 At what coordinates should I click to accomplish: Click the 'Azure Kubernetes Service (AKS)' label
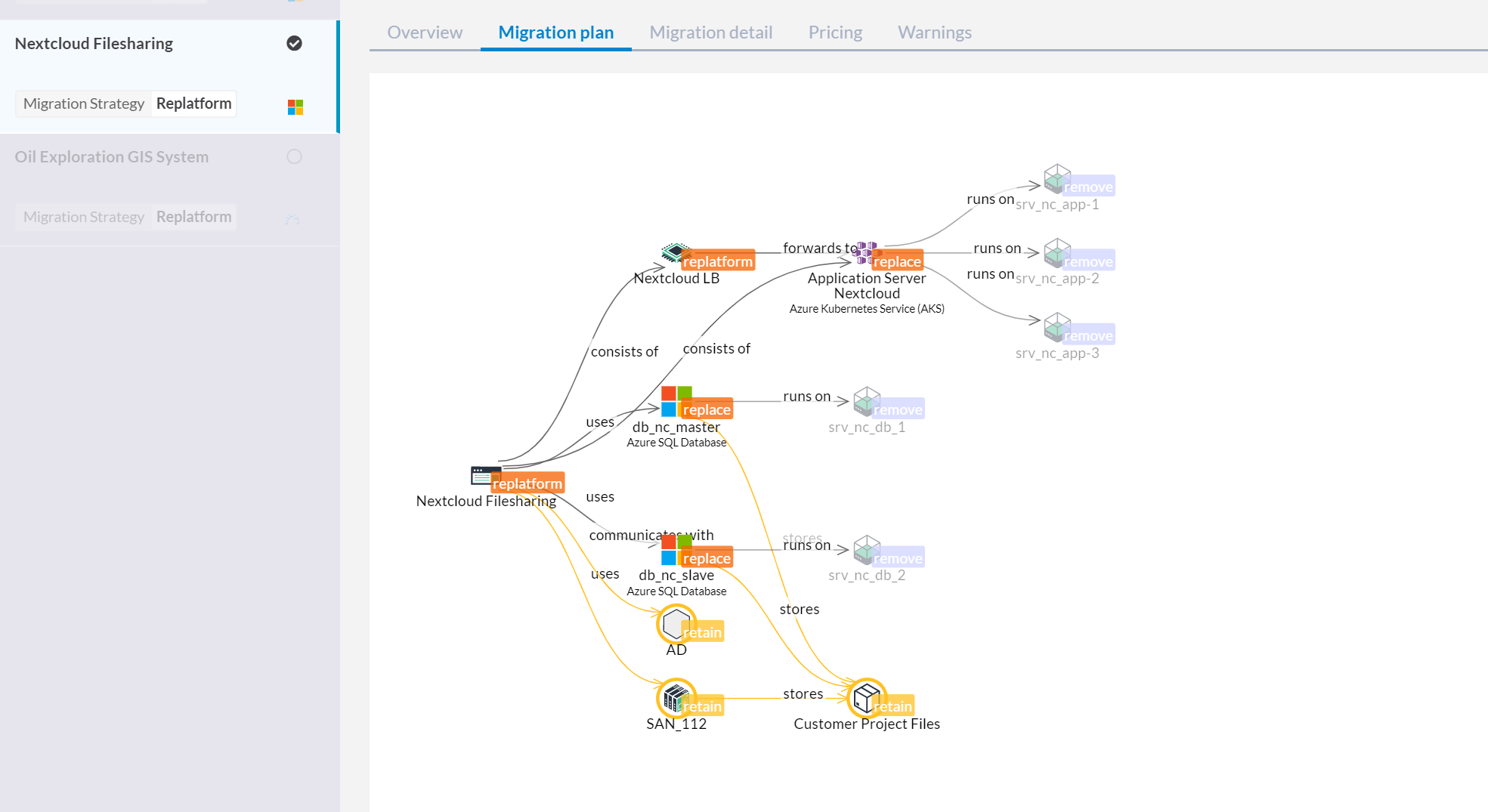[867, 308]
